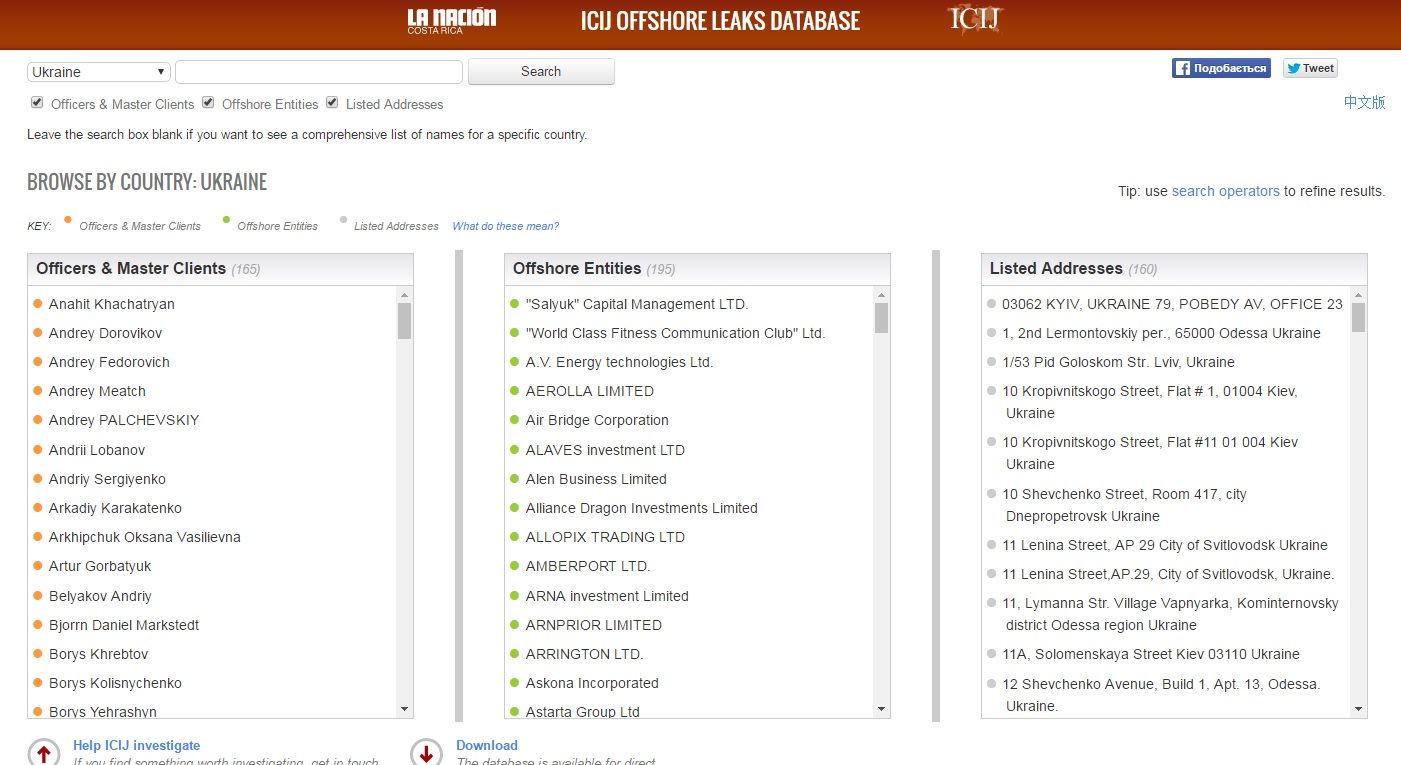Switch to Chinese version link
This screenshot has height=765, width=1401.
click(x=1364, y=102)
